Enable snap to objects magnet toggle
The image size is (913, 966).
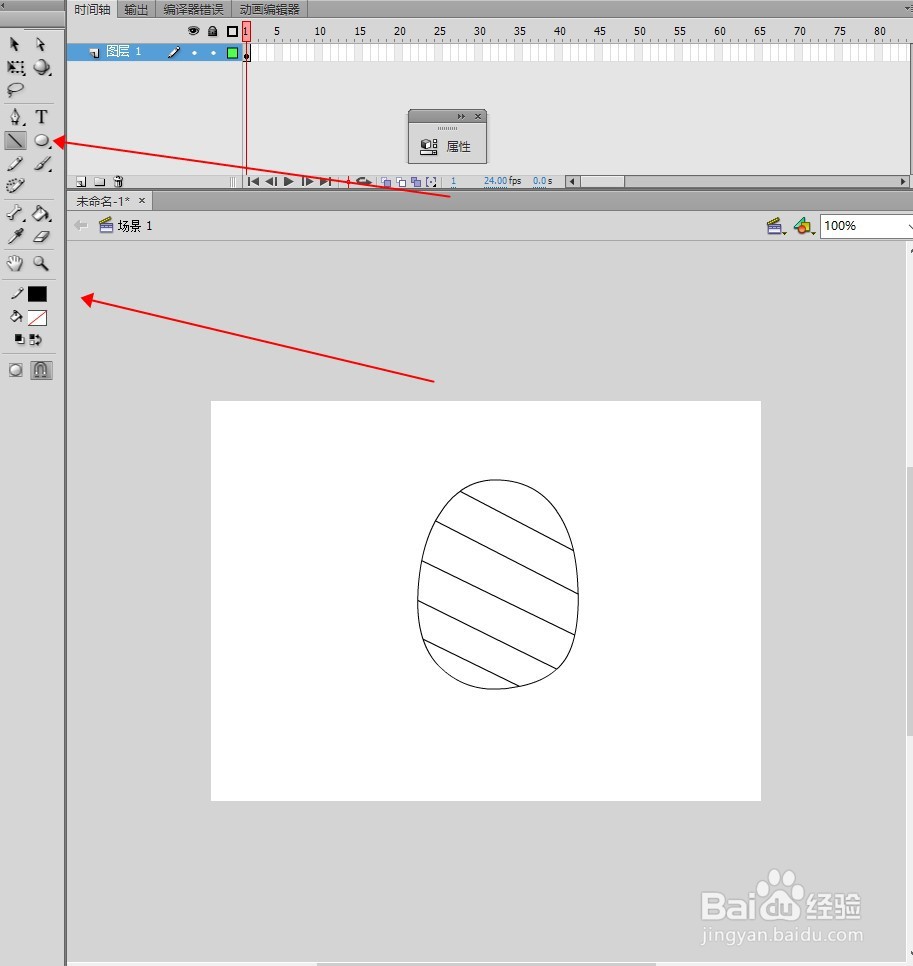[41, 370]
